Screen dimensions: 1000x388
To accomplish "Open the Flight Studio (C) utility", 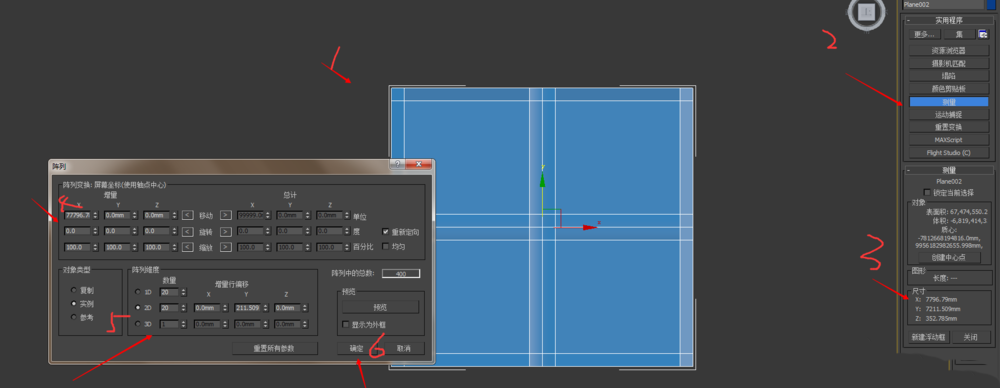I will click(949, 153).
